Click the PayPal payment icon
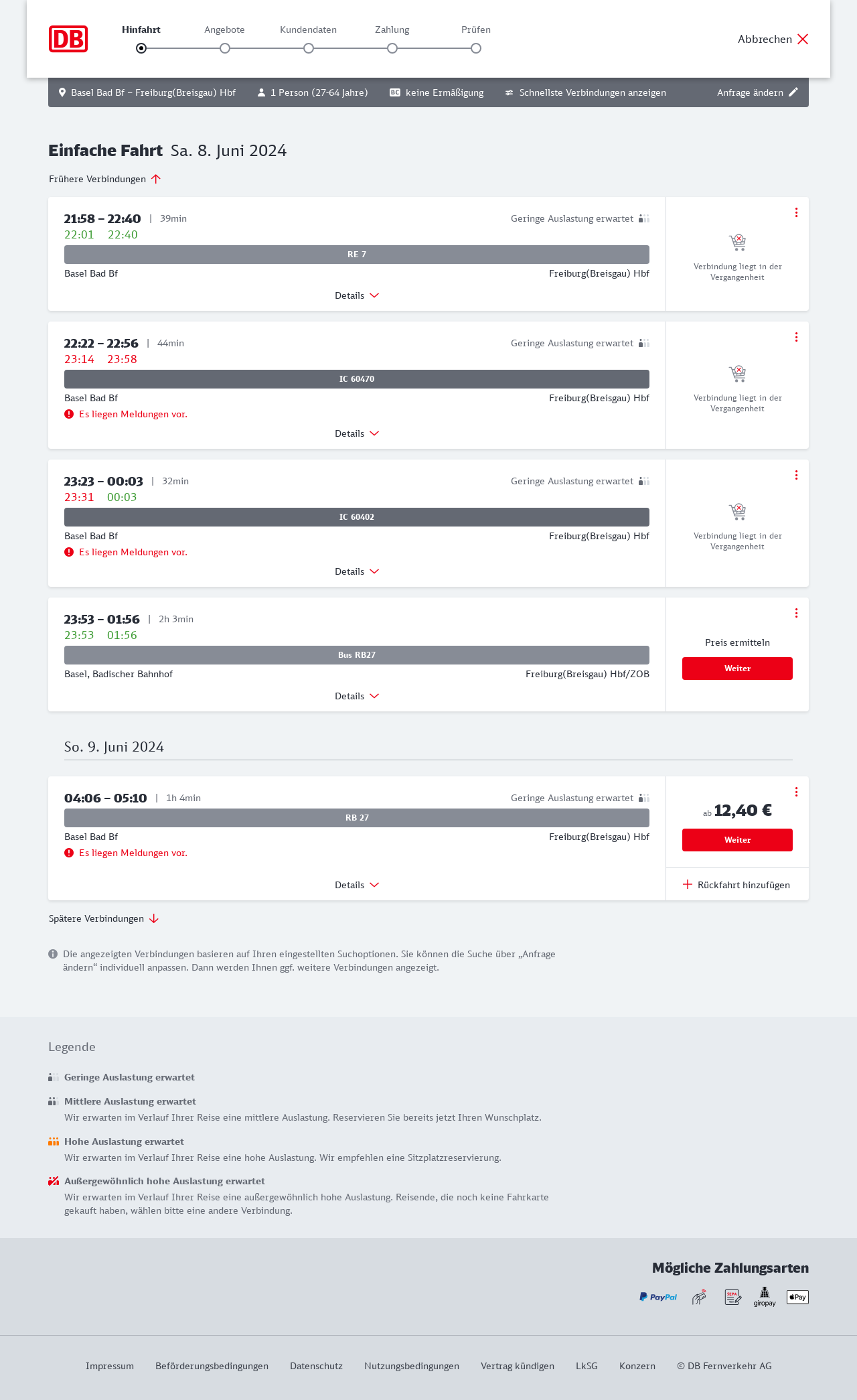 (x=658, y=1298)
